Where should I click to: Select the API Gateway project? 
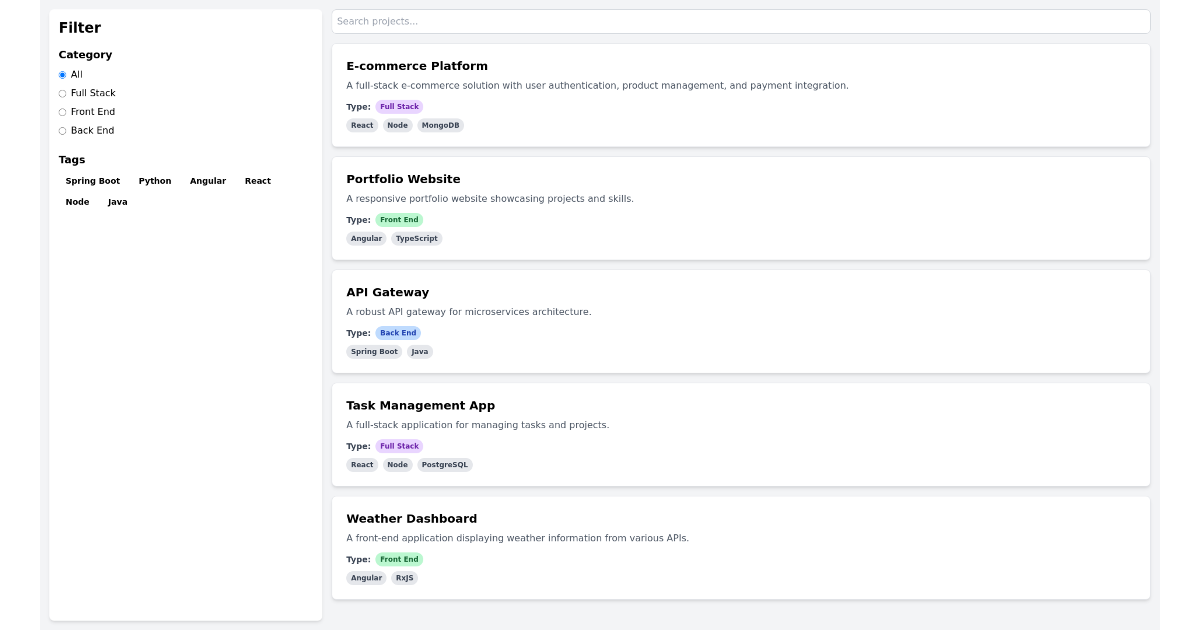point(388,292)
